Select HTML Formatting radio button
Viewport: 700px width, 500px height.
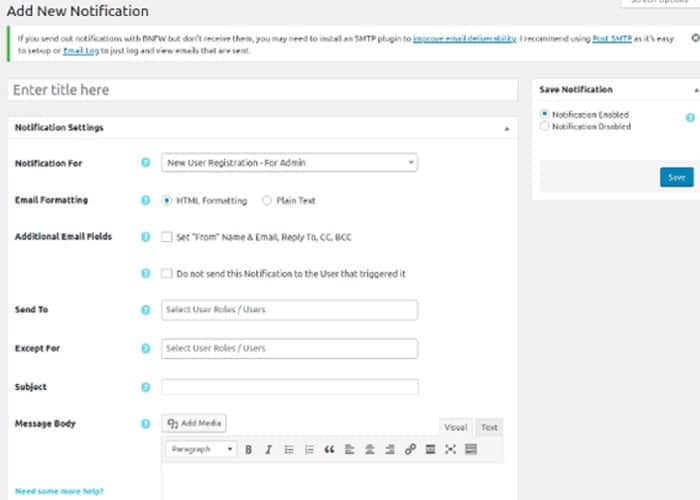(167, 200)
